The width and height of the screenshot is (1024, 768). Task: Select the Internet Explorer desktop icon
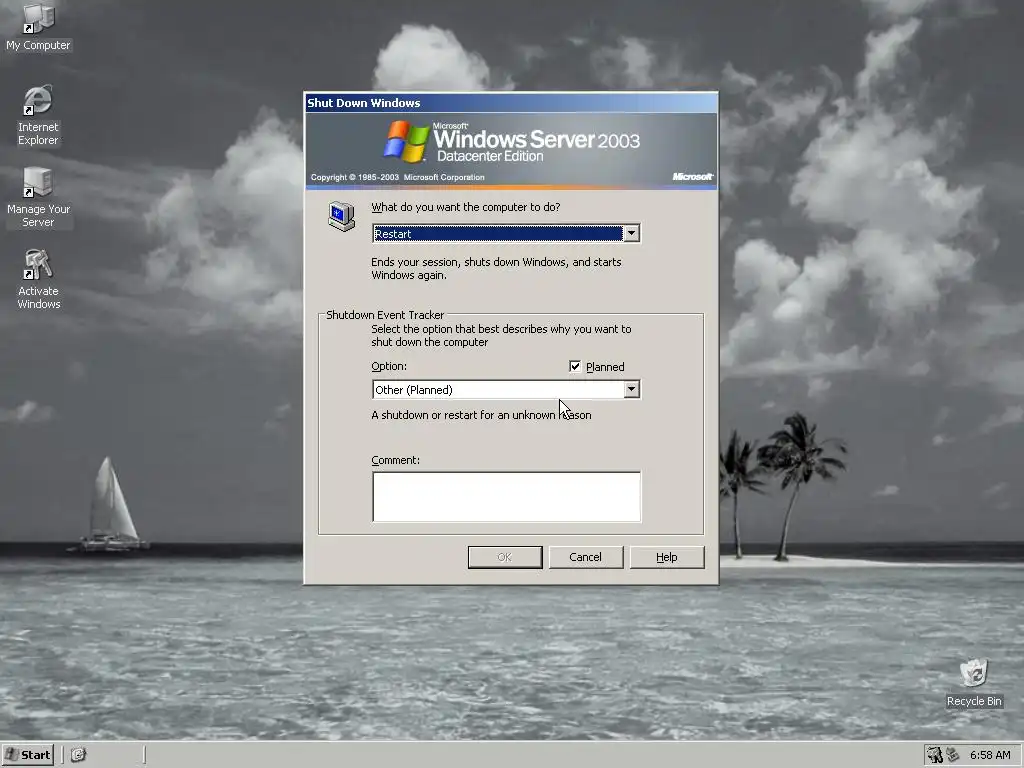point(38,116)
